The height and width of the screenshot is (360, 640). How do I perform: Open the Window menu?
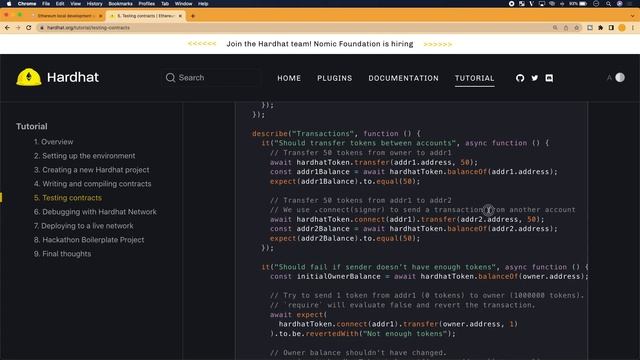pyautogui.click(x=183, y=4)
